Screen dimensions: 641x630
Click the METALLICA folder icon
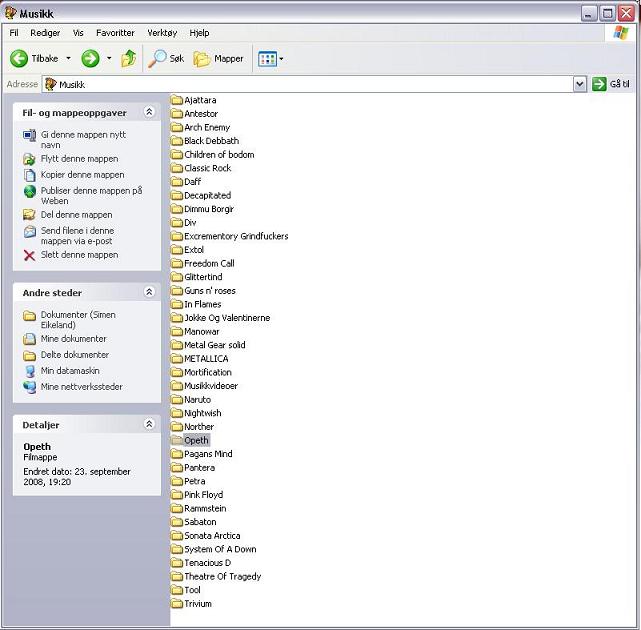tap(177, 359)
